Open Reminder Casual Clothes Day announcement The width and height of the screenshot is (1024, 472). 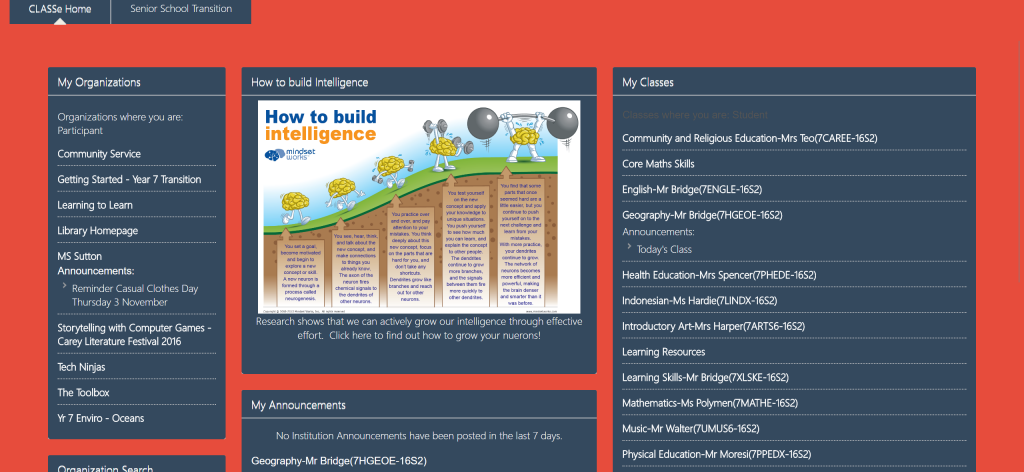[x=135, y=295]
